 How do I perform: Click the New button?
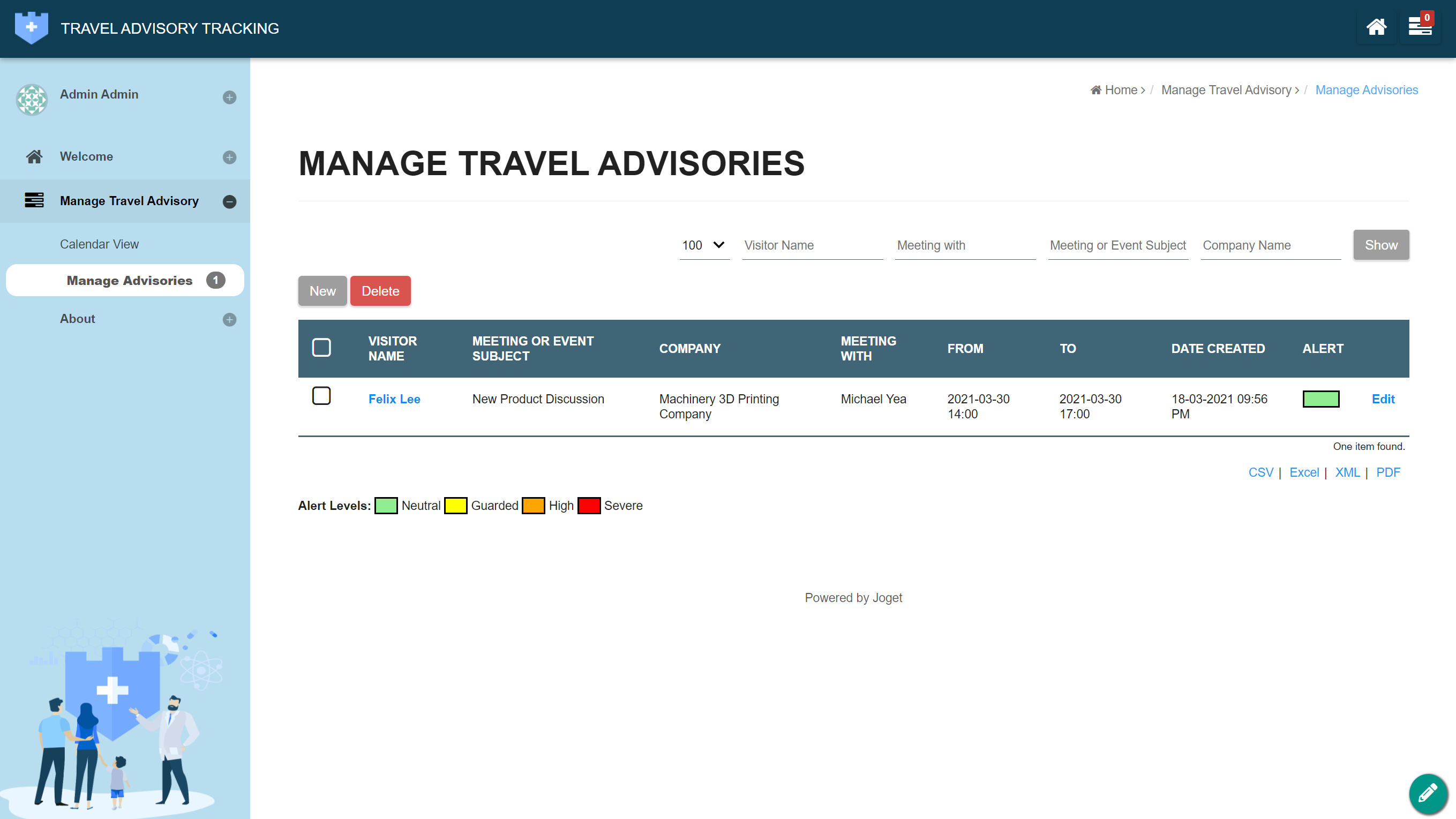coord(322,291)
